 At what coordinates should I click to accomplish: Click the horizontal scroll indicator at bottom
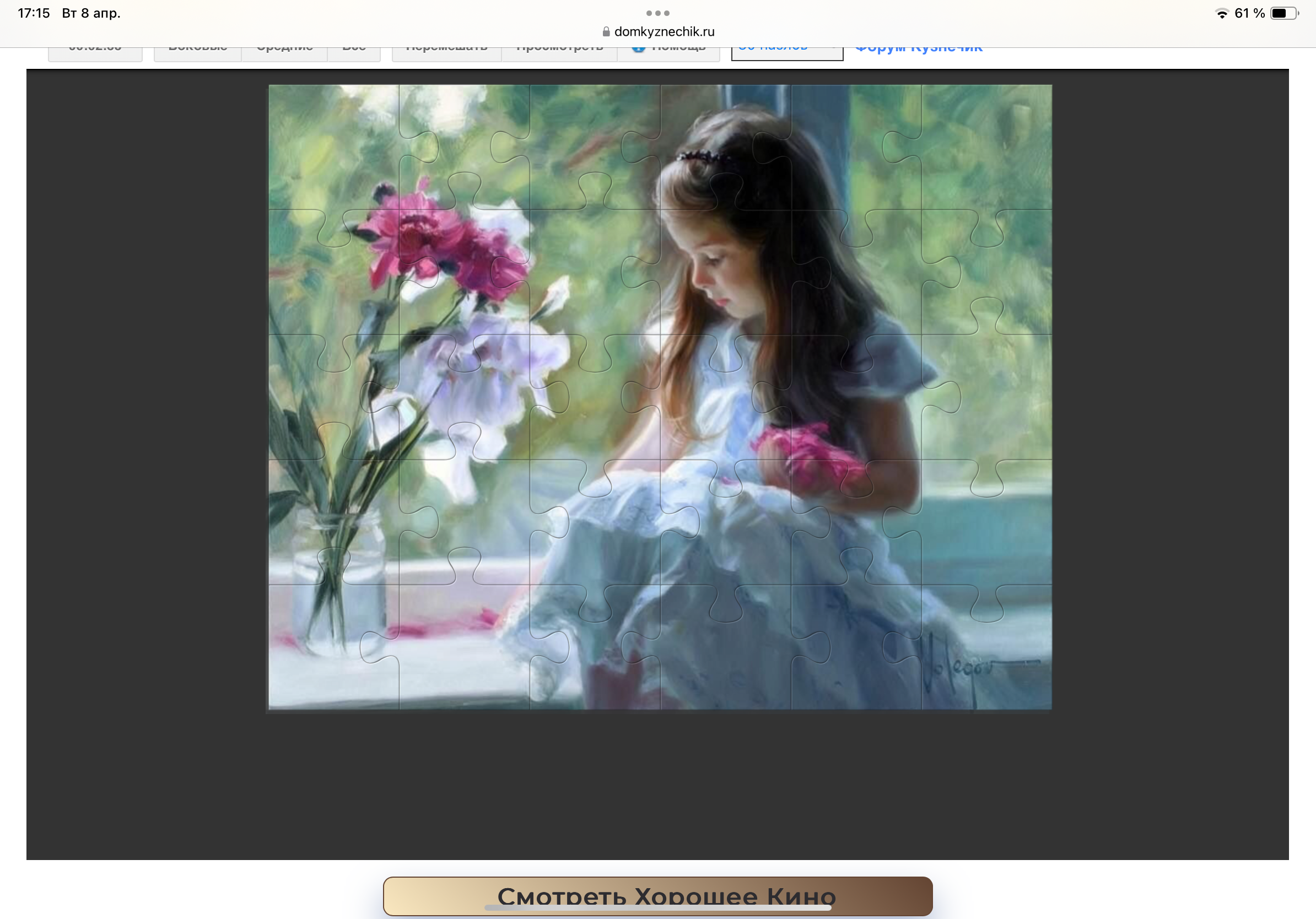tap(657, 907)
